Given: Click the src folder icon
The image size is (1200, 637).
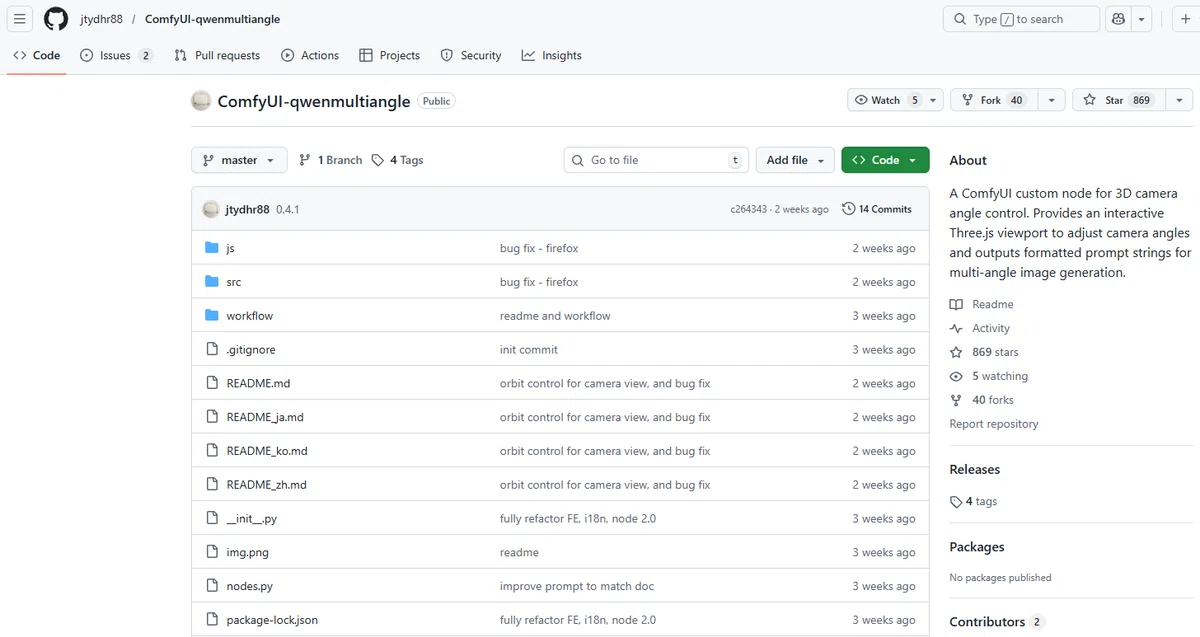Looking at the screenshot, I should (x=211, y=282).
